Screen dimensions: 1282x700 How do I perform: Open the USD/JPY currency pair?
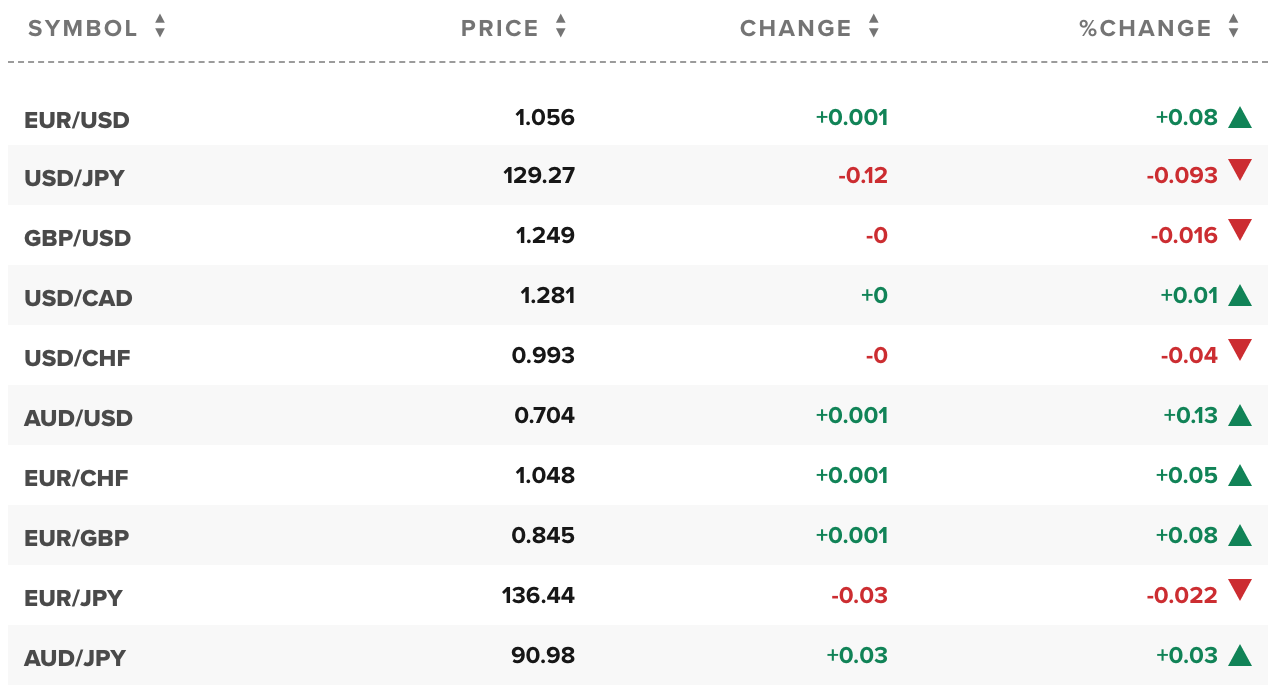pos(74,179)
